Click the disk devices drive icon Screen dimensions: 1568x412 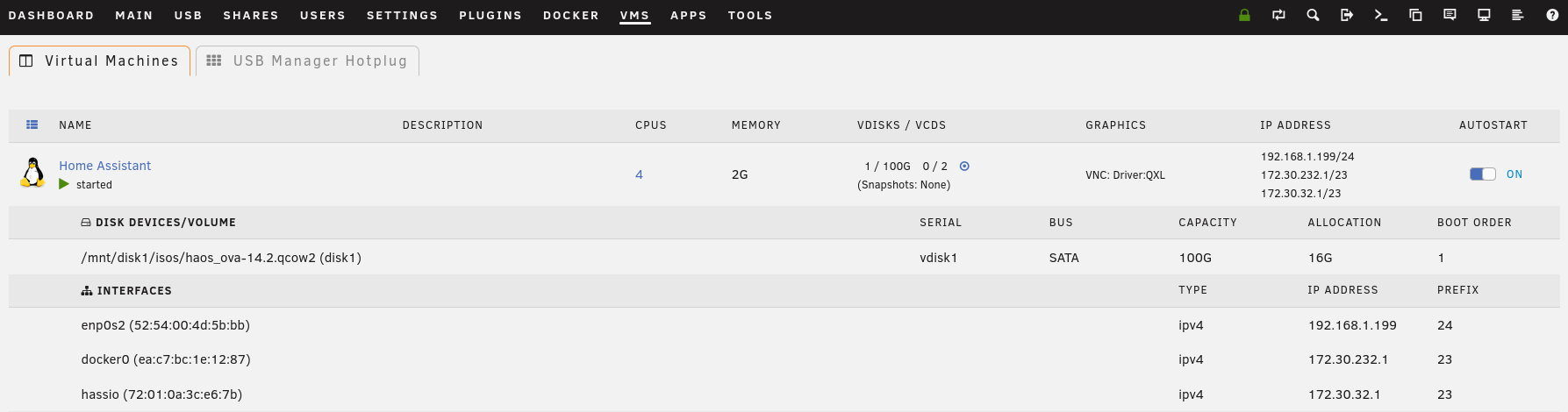coord(86,223)
